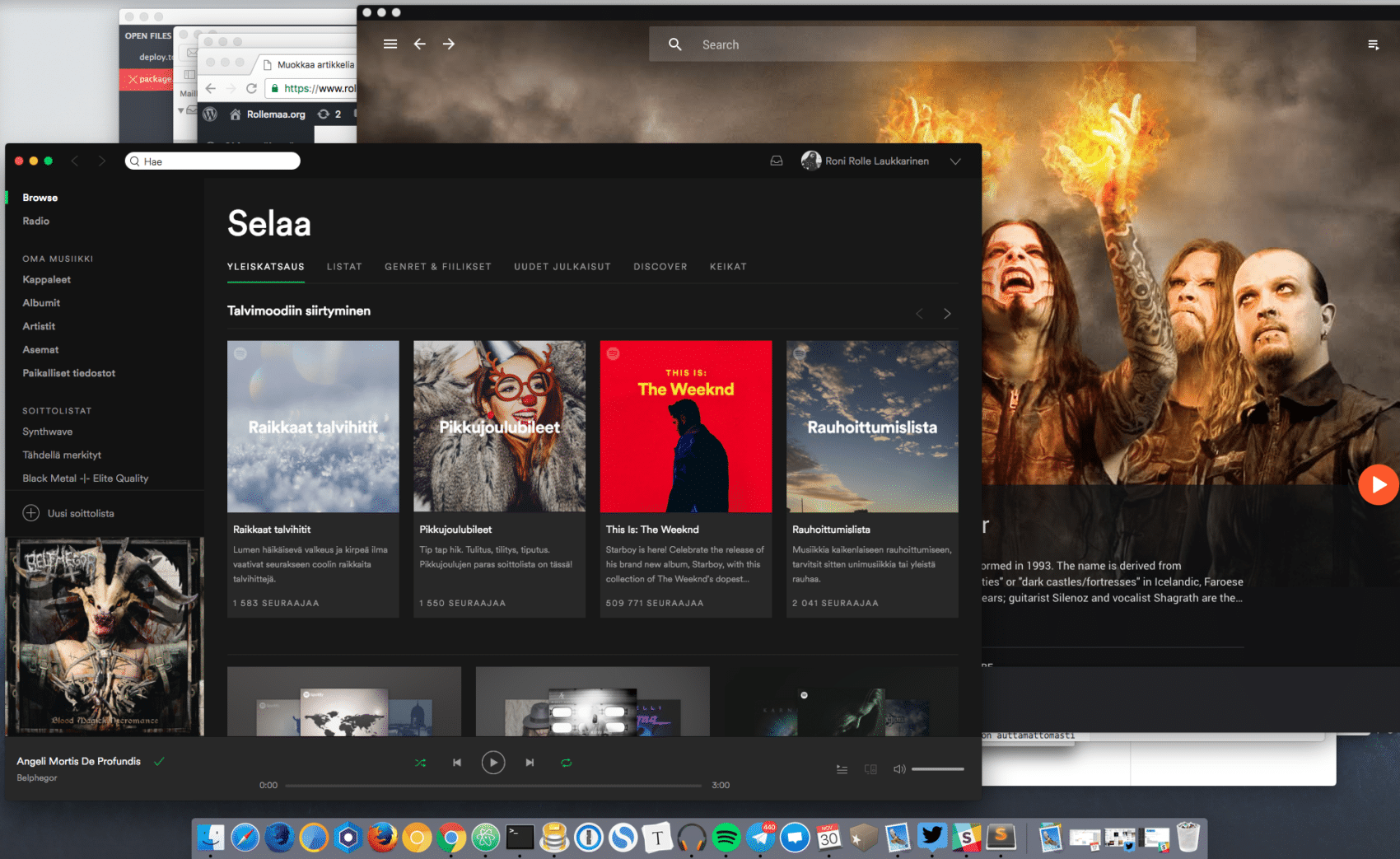This screenshot has height=859, width=1400.
Task: Open the Roni Rolle Laukkarinen account dropdown
Action: [x=955, y=161]
